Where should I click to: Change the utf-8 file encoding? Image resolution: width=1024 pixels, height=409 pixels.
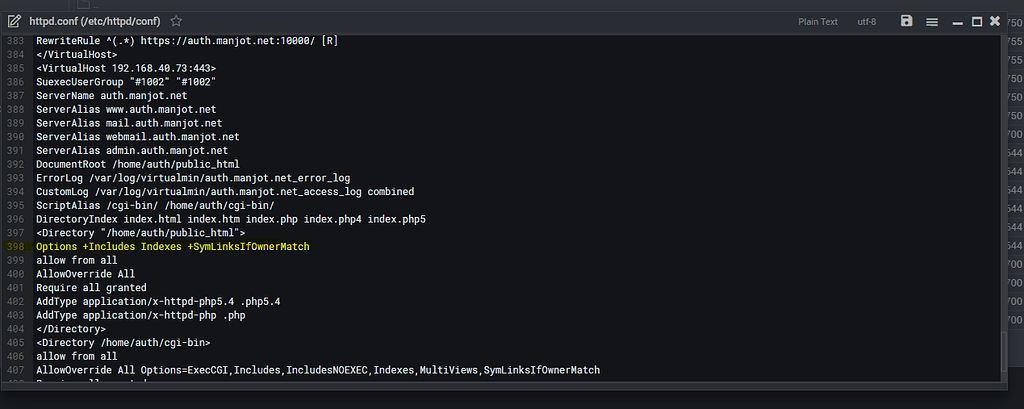pos(867,22)
